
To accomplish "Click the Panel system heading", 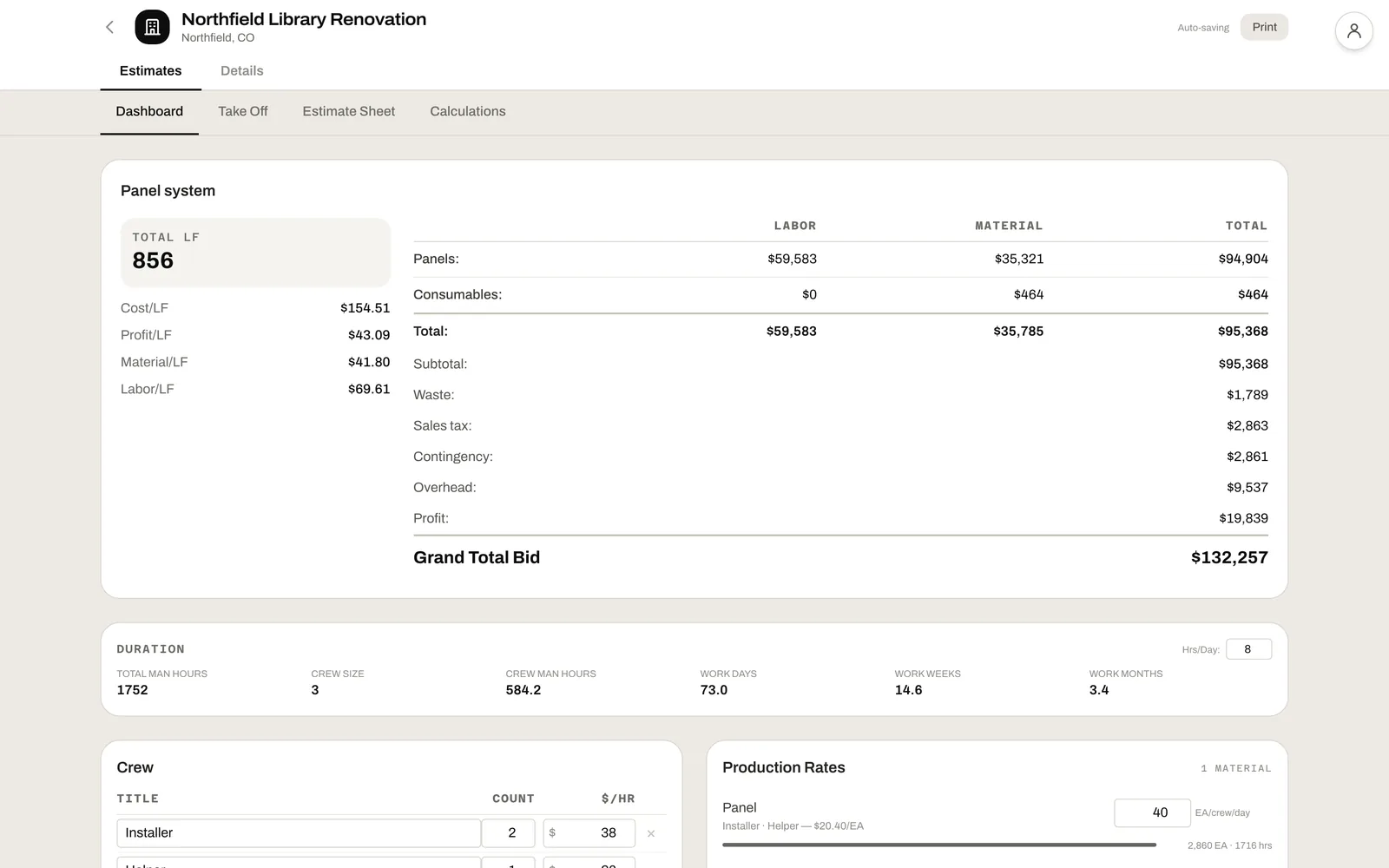I will coord(168,191).
